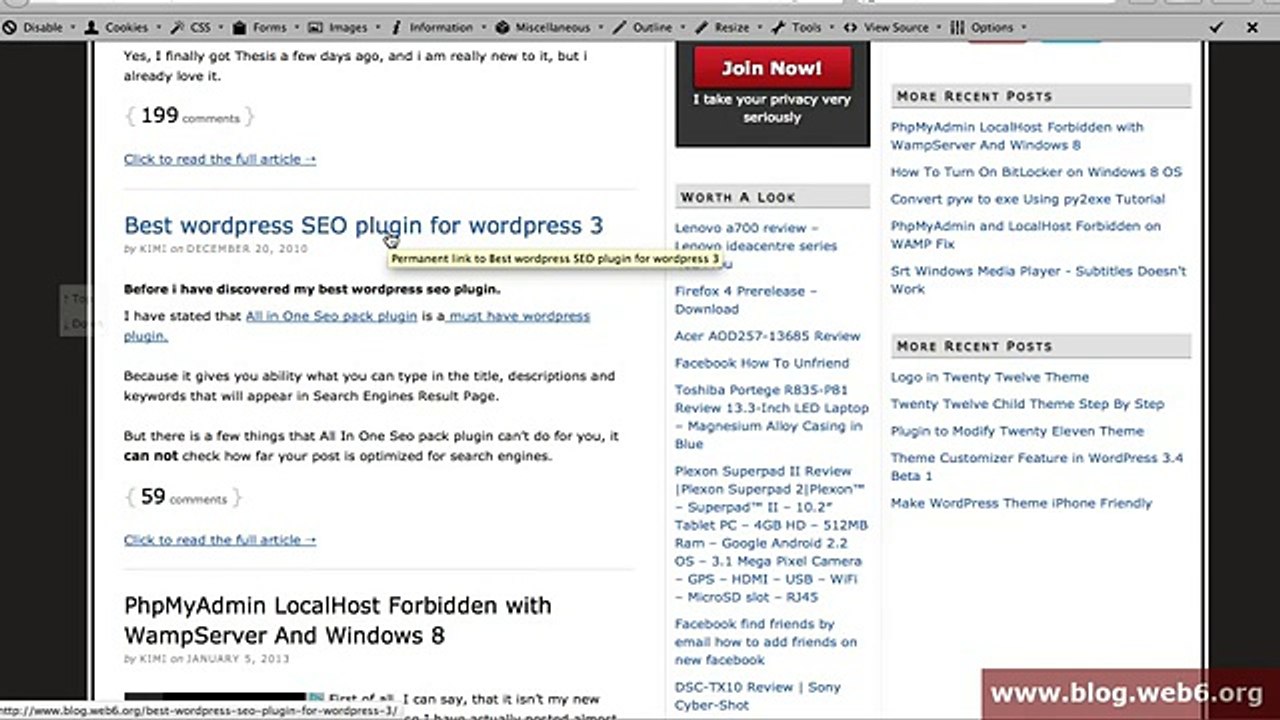Read full article below 199 comments

point(220,159)
